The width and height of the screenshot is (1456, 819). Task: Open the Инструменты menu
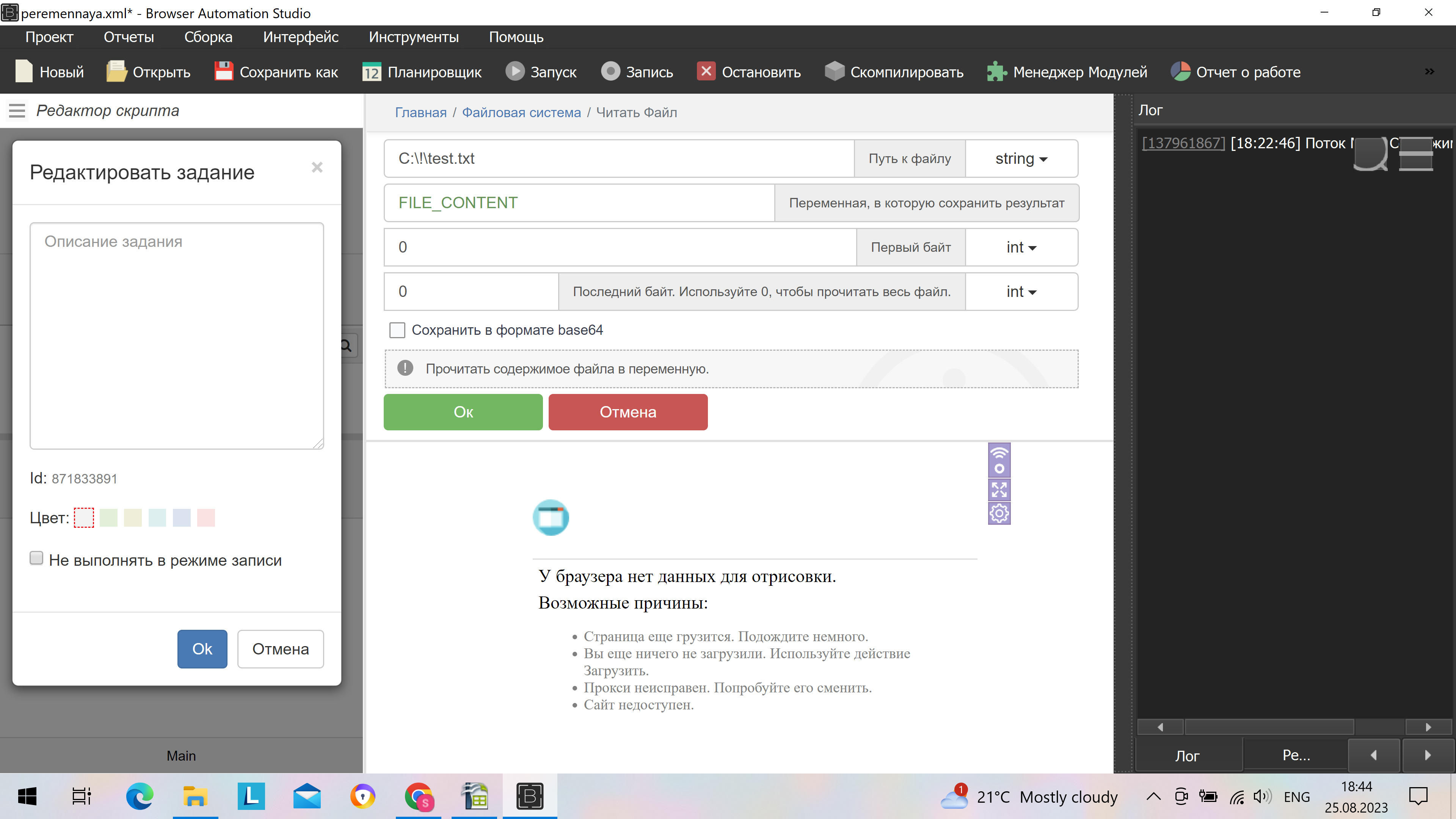click(x=413, y=37)
